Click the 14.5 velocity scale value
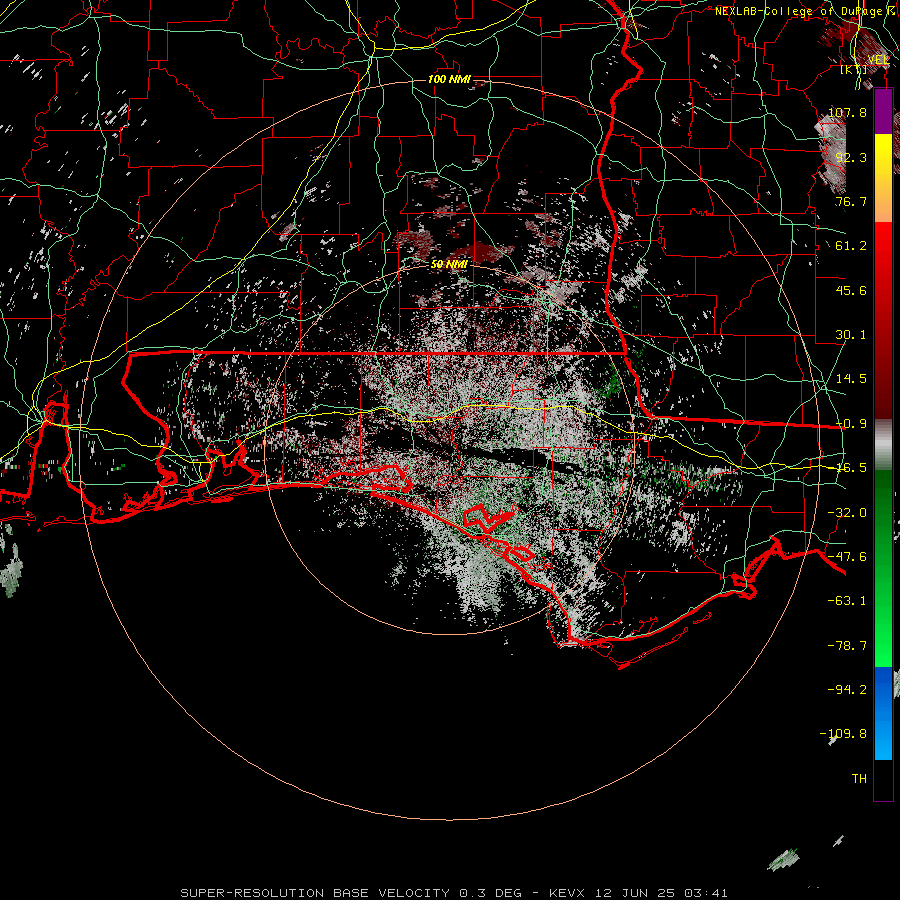 coord(851,379)
